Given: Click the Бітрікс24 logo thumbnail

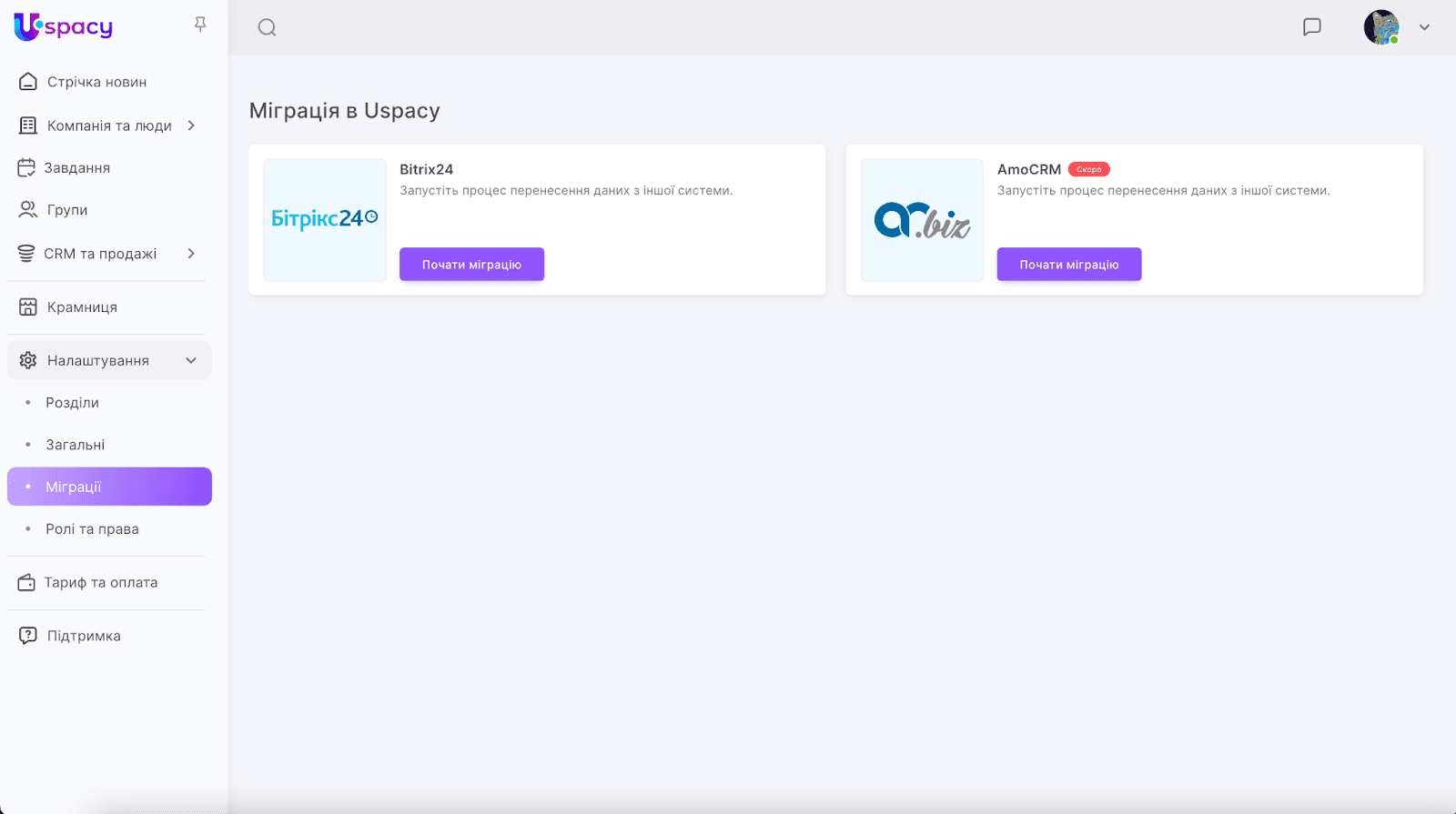Looking at the screenshot, I should (x=325, y=220).
